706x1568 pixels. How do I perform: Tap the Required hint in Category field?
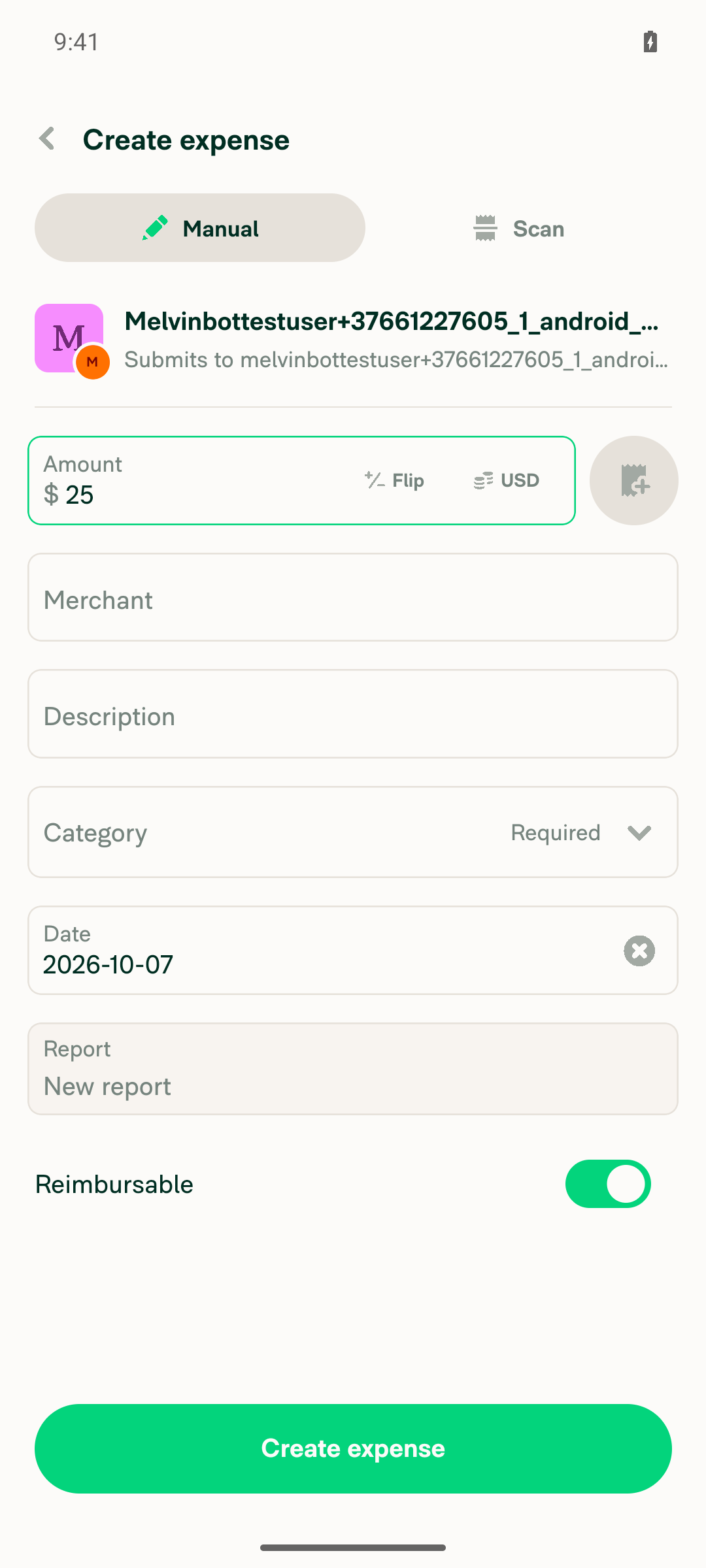pyautogui.click(x=556, y=832)
